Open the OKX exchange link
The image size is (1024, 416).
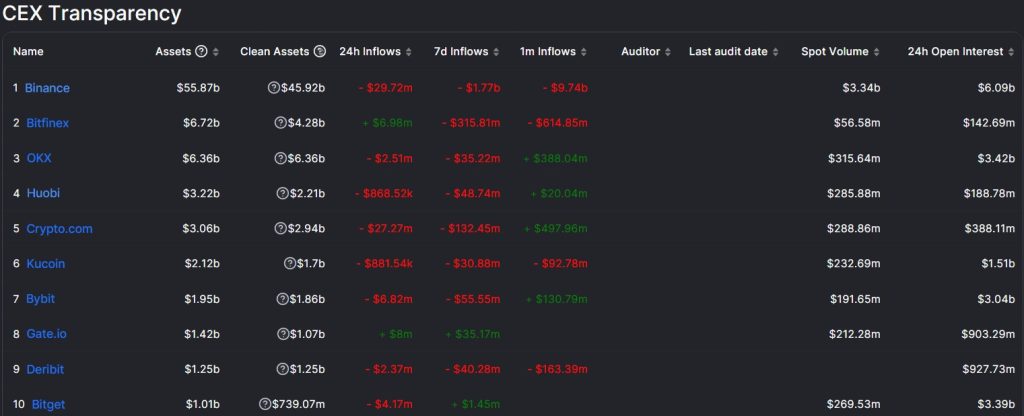39,158
